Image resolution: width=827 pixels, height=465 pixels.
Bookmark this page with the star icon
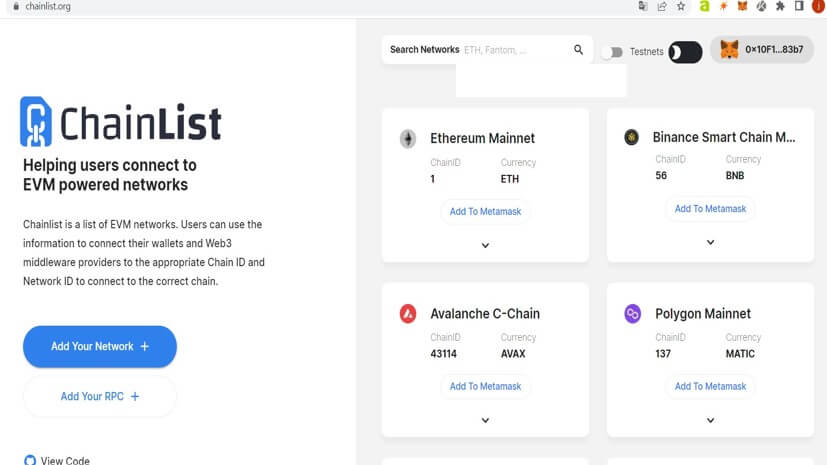681,6
